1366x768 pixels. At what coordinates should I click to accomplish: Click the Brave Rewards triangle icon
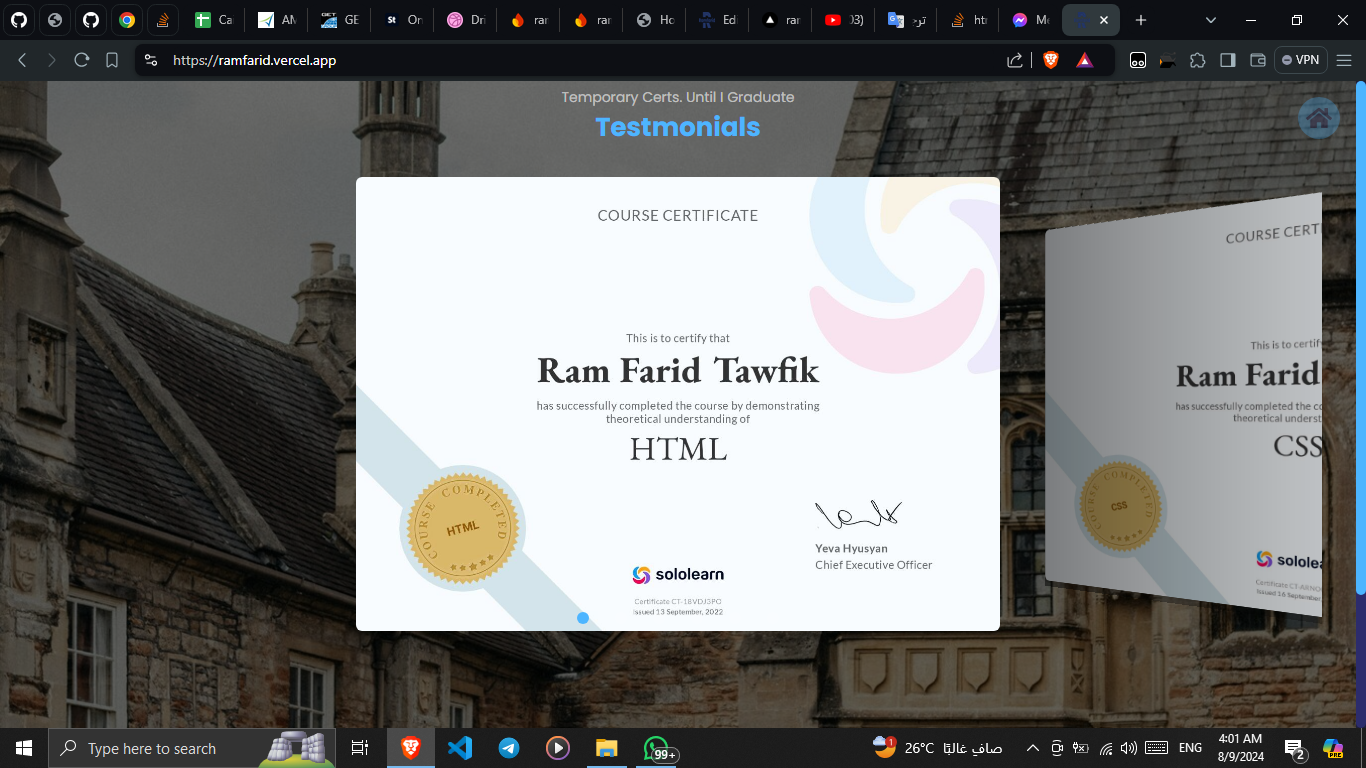(1084, 60)
